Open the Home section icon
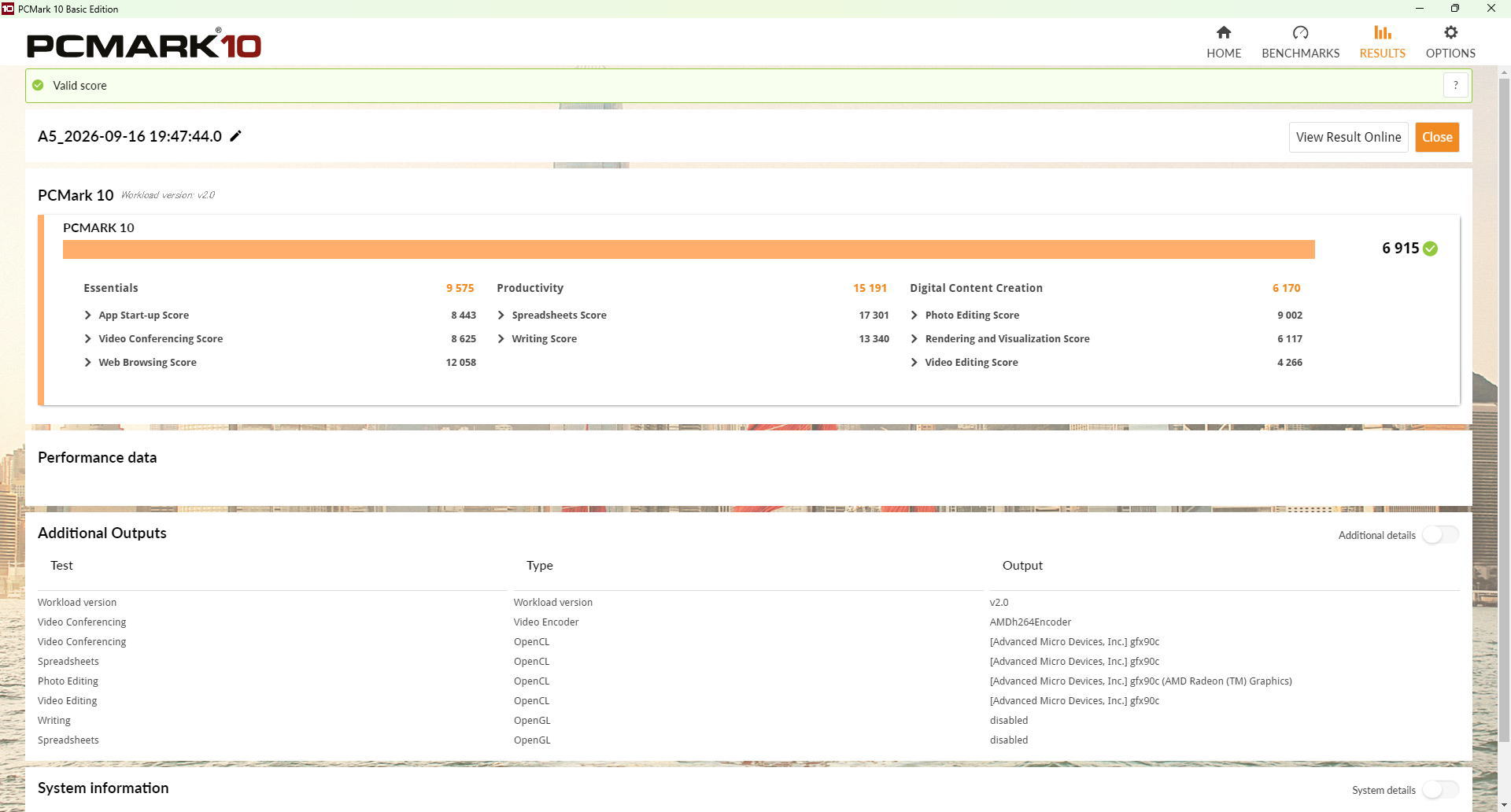The height and width of the screenshot is (812, 1511). 1223,32
